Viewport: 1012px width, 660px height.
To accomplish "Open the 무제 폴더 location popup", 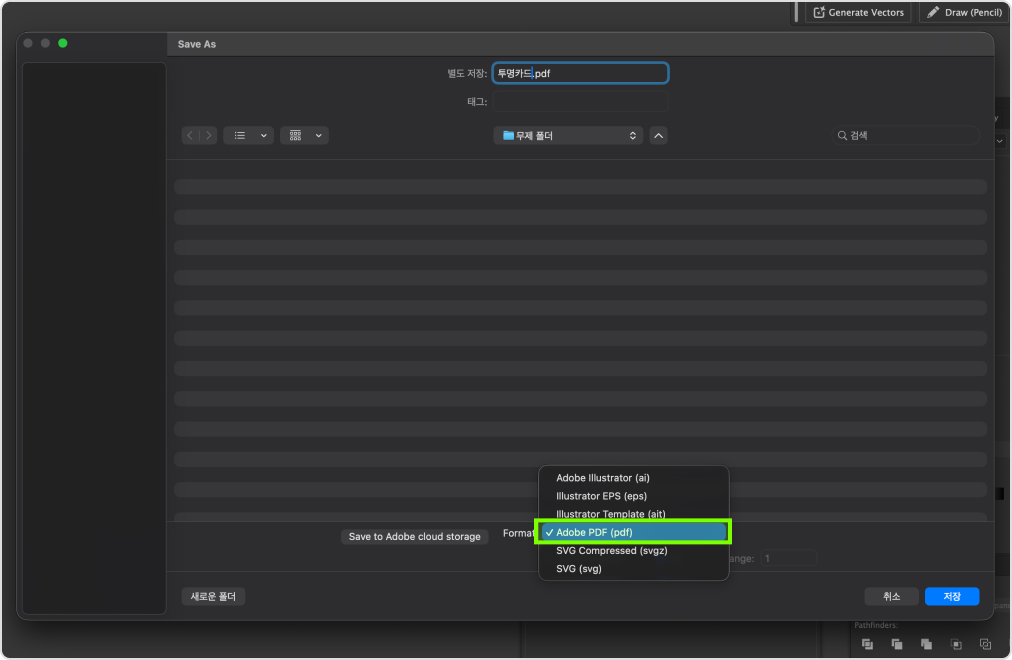I will click(567, 135).
